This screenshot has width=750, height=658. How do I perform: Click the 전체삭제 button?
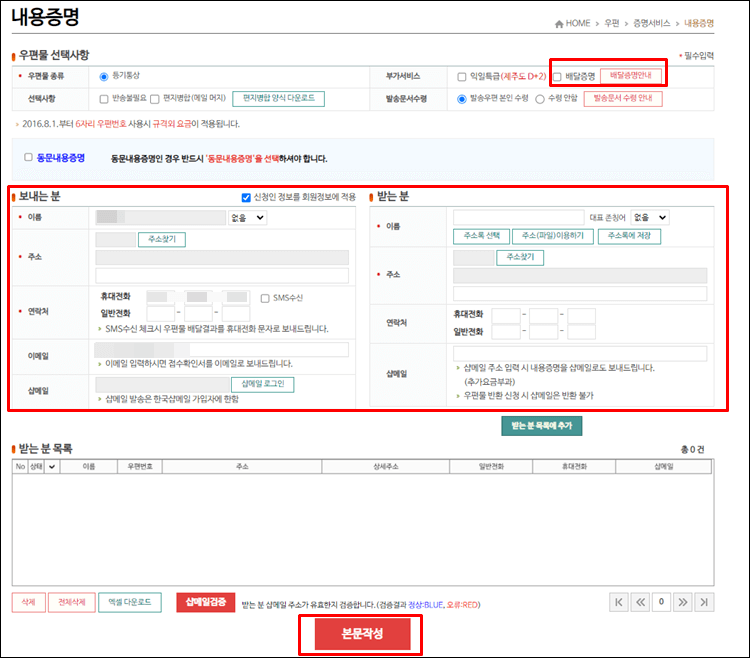tap(72, 602)
